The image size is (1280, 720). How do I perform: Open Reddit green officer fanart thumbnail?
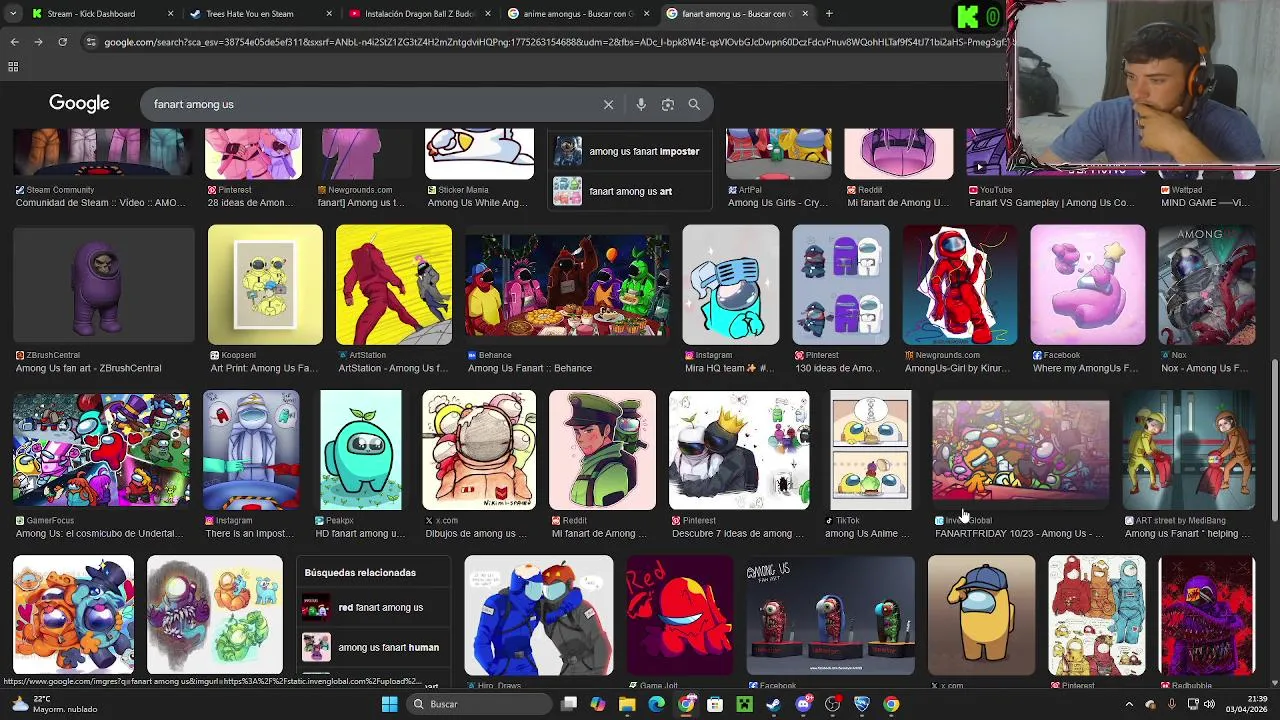click(x=602, y=450)
